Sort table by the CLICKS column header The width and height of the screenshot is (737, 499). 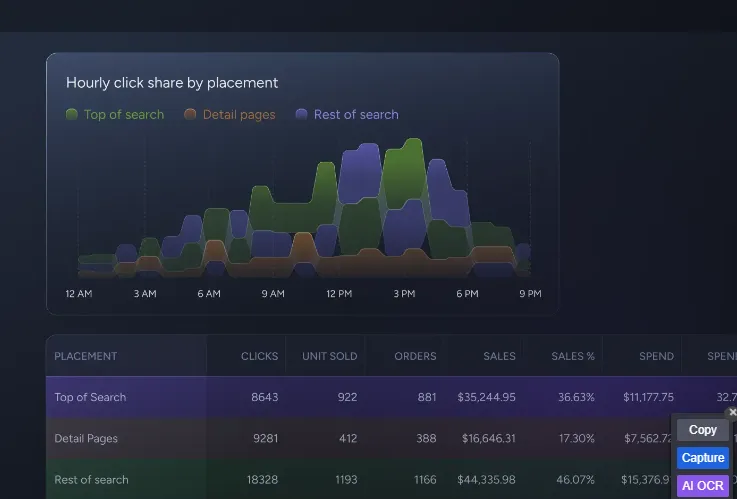[x=259, y=356]
